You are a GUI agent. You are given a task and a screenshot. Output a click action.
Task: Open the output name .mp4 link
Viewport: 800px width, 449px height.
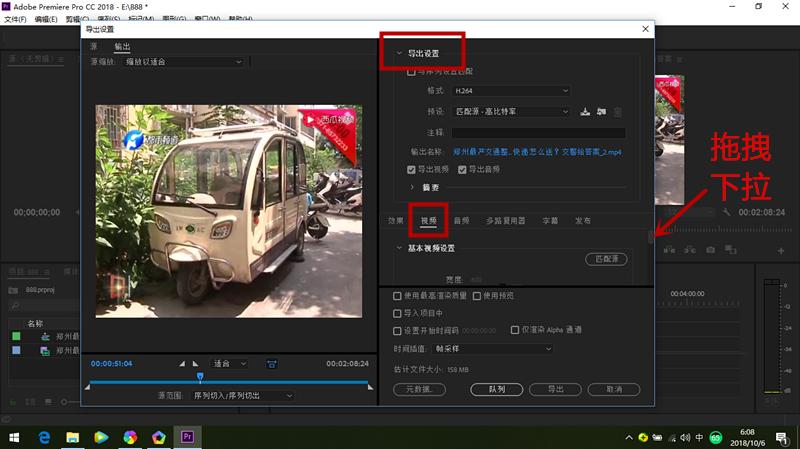(x=537, y=152)
